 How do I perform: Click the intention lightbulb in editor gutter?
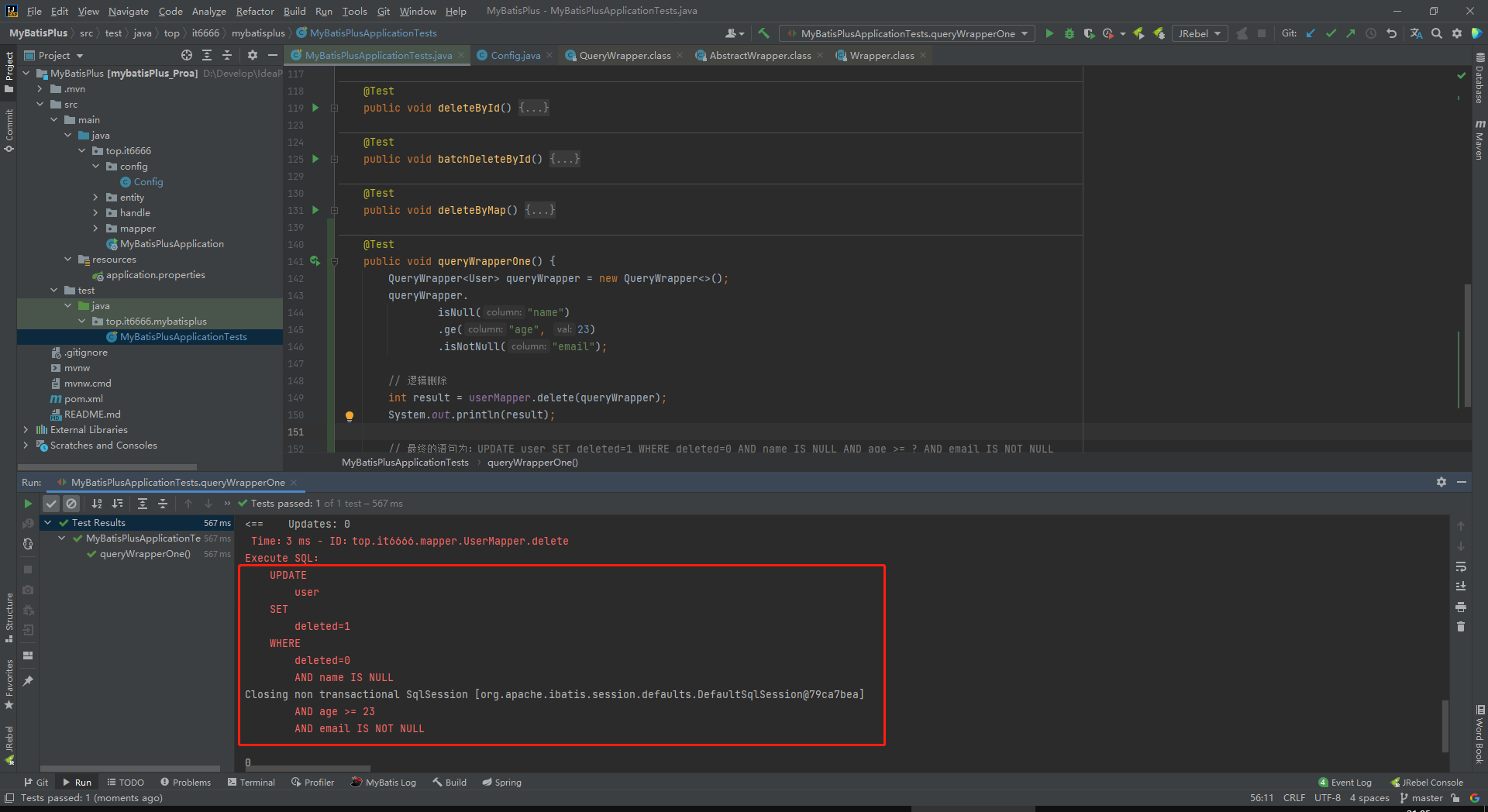point(350,416)
